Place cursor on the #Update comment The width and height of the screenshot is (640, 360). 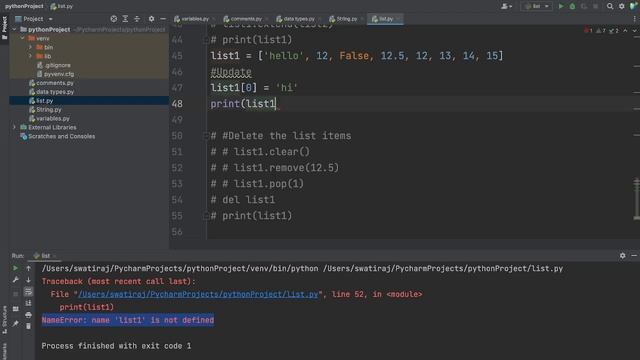pos(231,72)
